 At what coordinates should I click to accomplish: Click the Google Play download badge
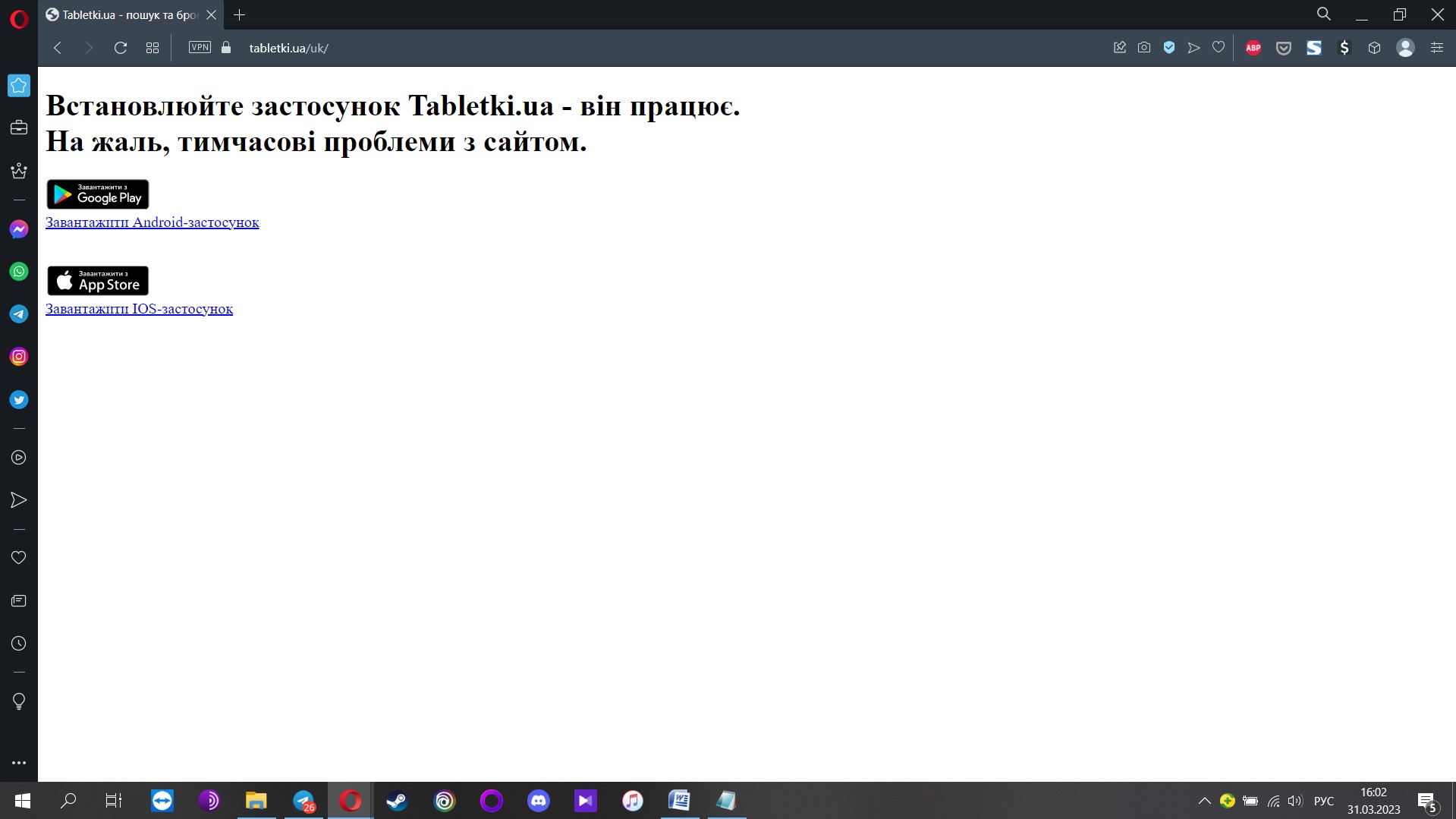(98, 194)
